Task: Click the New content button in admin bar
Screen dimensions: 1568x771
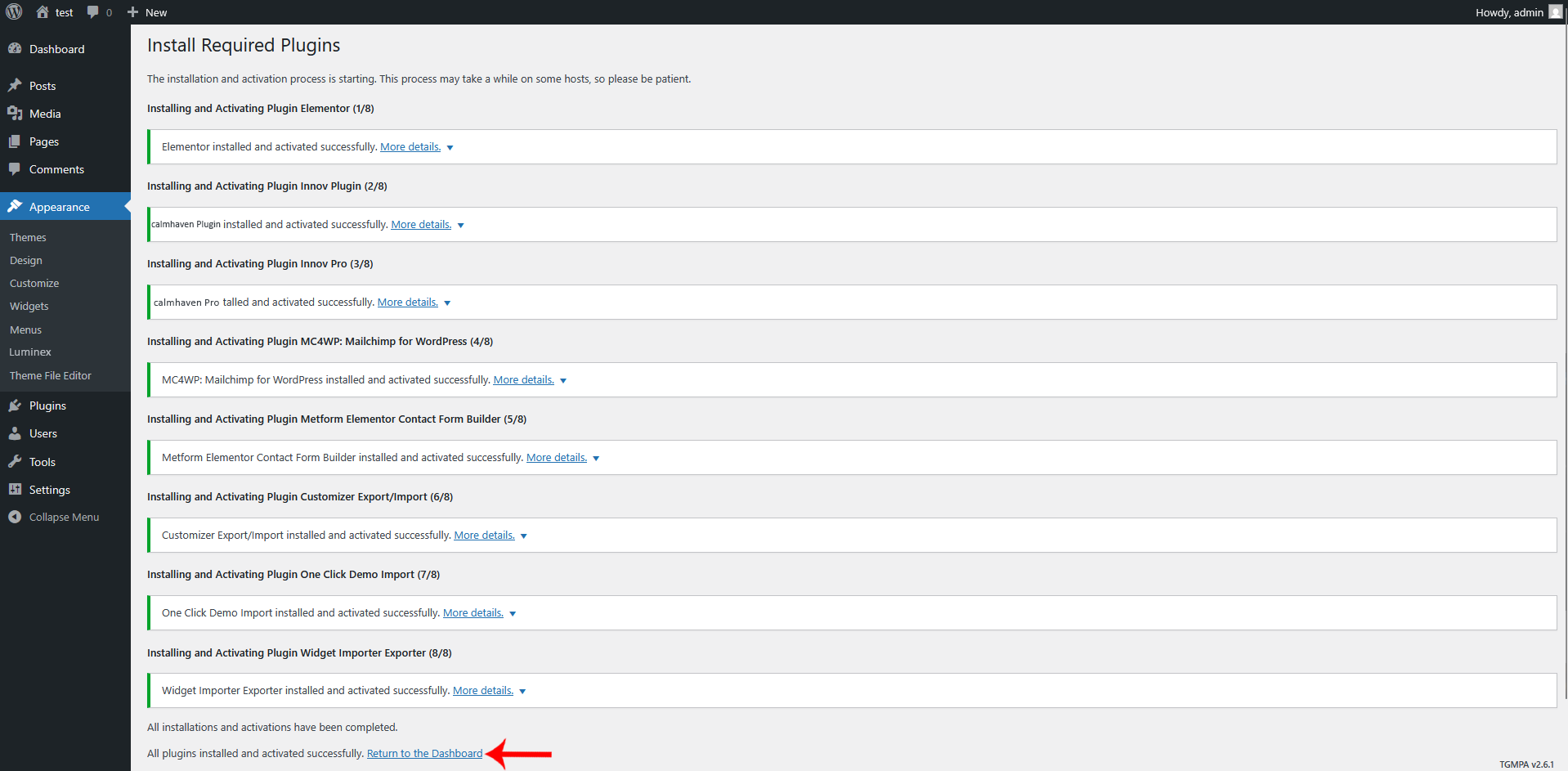Action: point(147,12)
